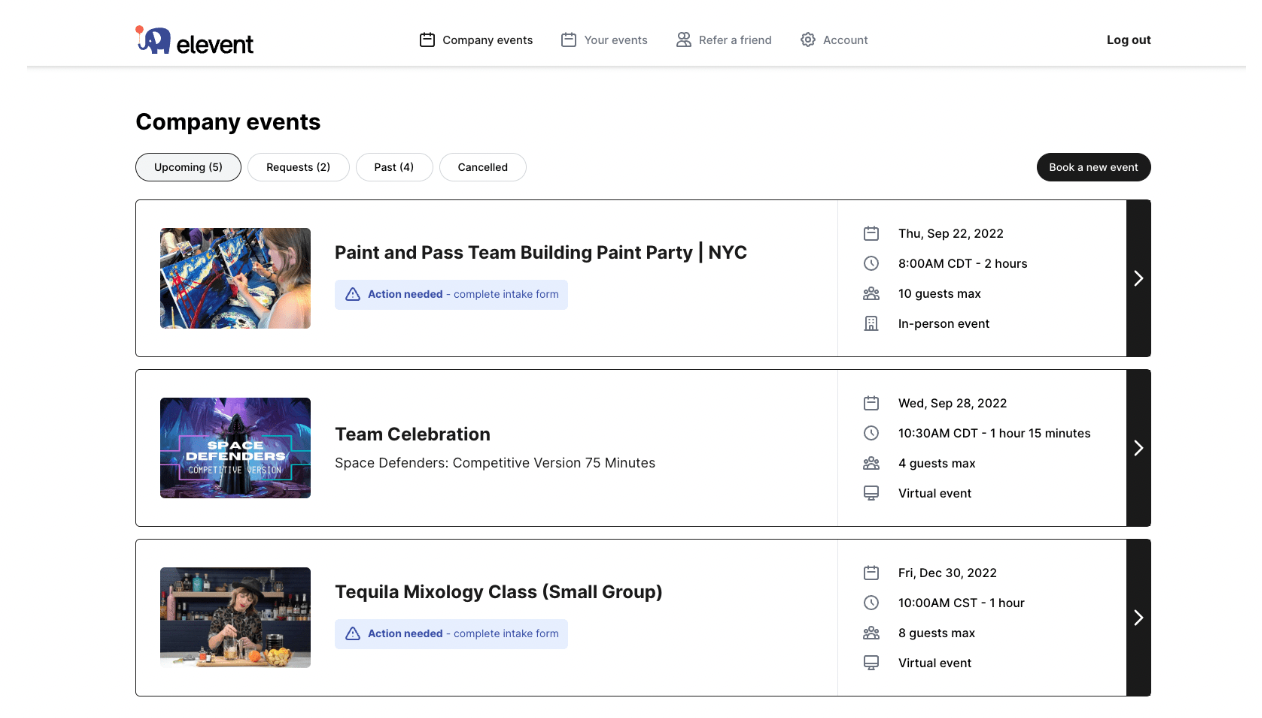Click the Company events calendar icon
Viewport: 1262px width, 718px height.
427,40
